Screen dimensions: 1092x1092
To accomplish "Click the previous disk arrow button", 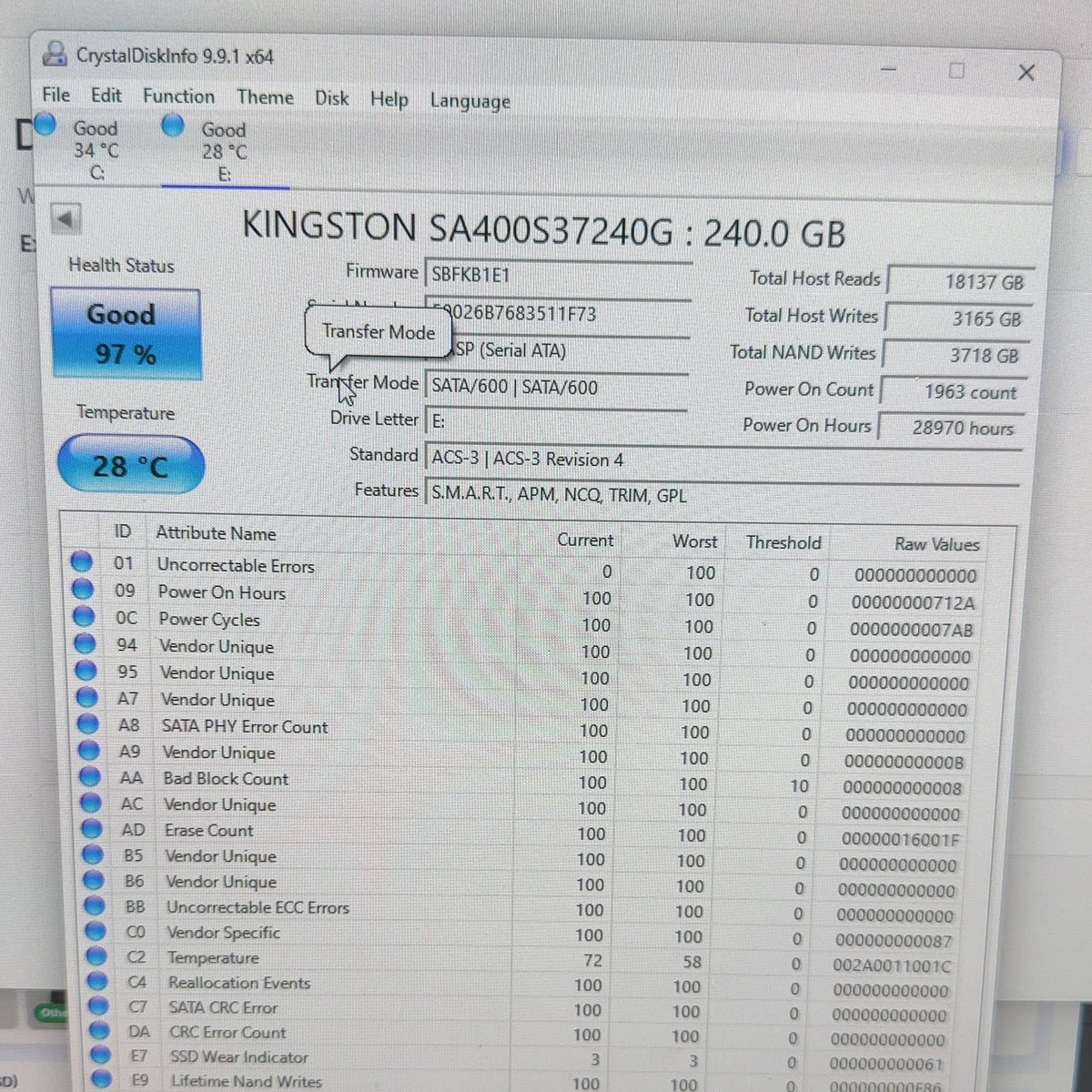I will click(x=66, y=219).
